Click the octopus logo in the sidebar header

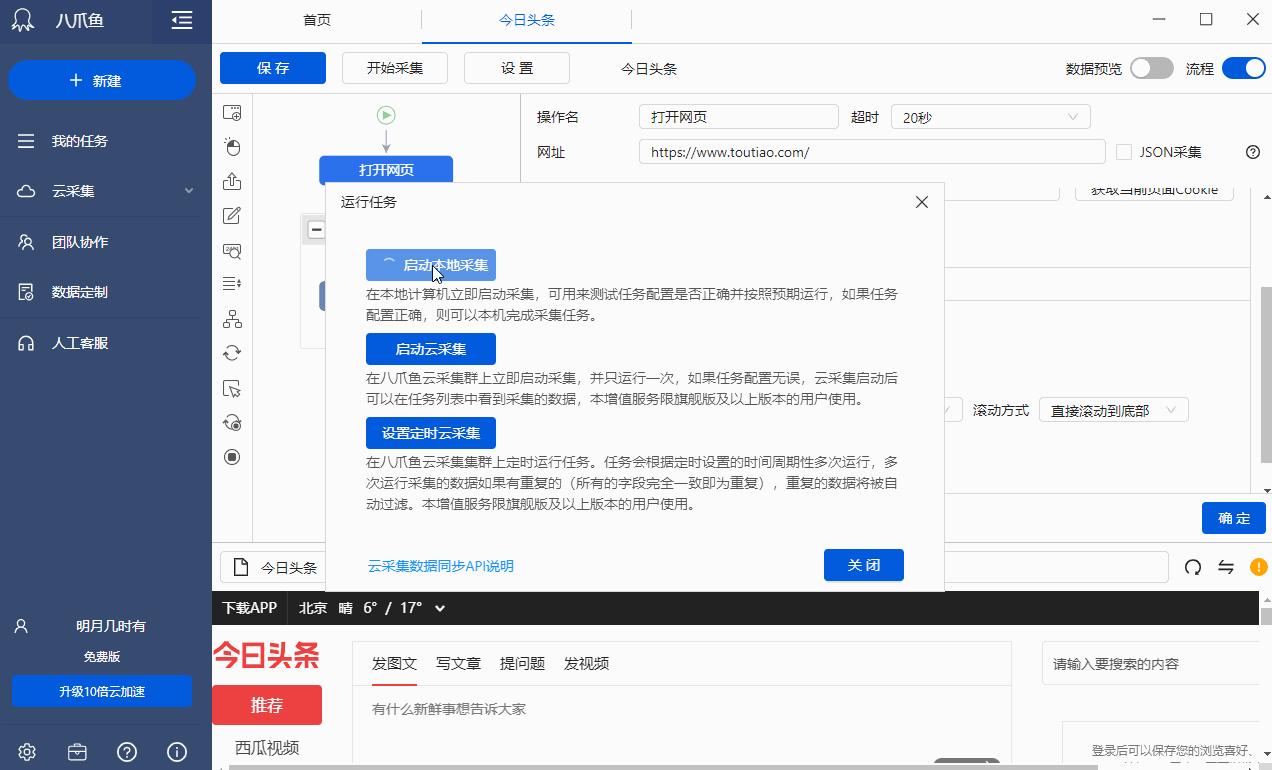point(24,20)
